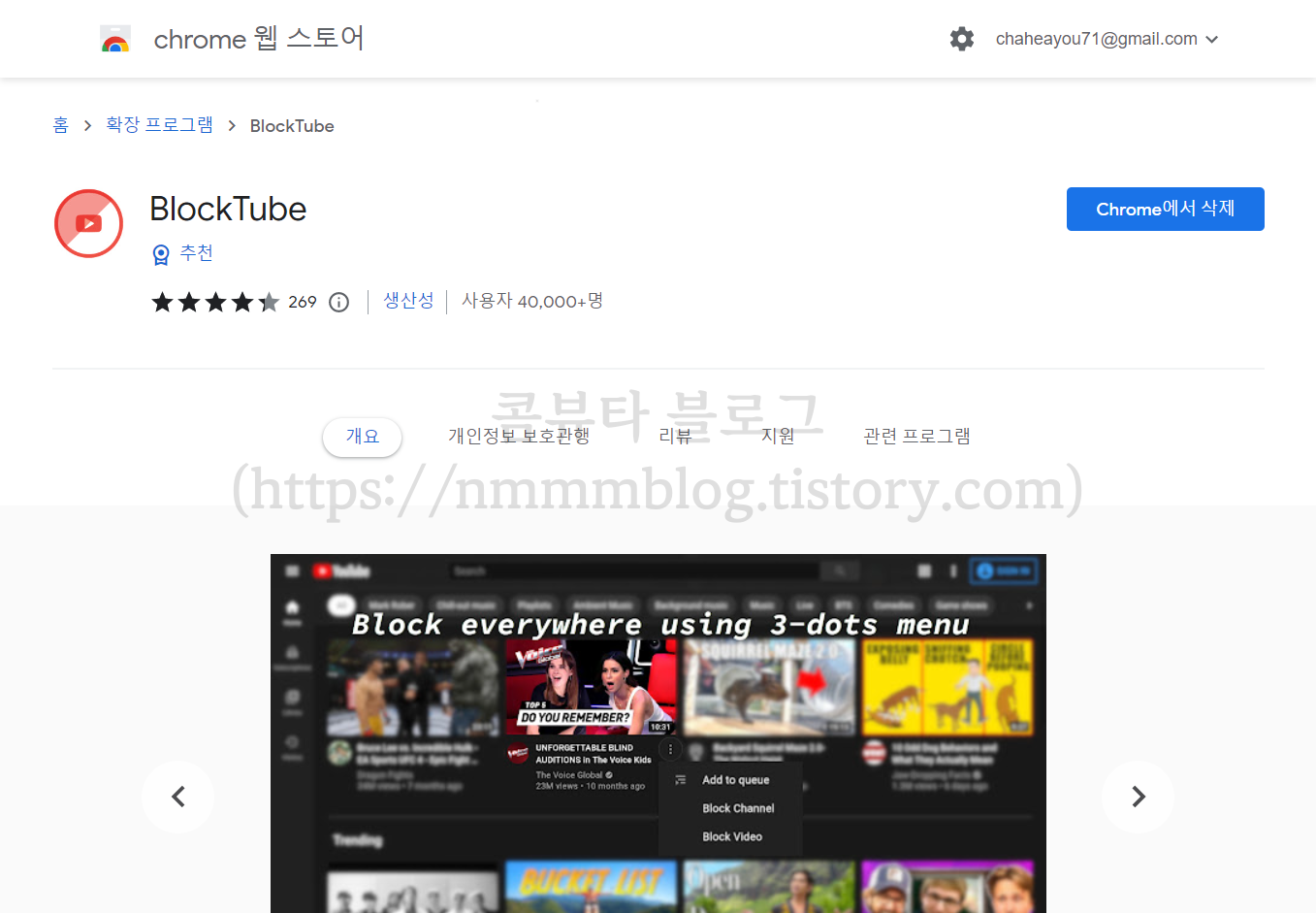Image resolution: width=1316 pixels, height=913 pixels.
Task: Click the chrome 웹 스토어 title text
Action: [x=259, y=39]
